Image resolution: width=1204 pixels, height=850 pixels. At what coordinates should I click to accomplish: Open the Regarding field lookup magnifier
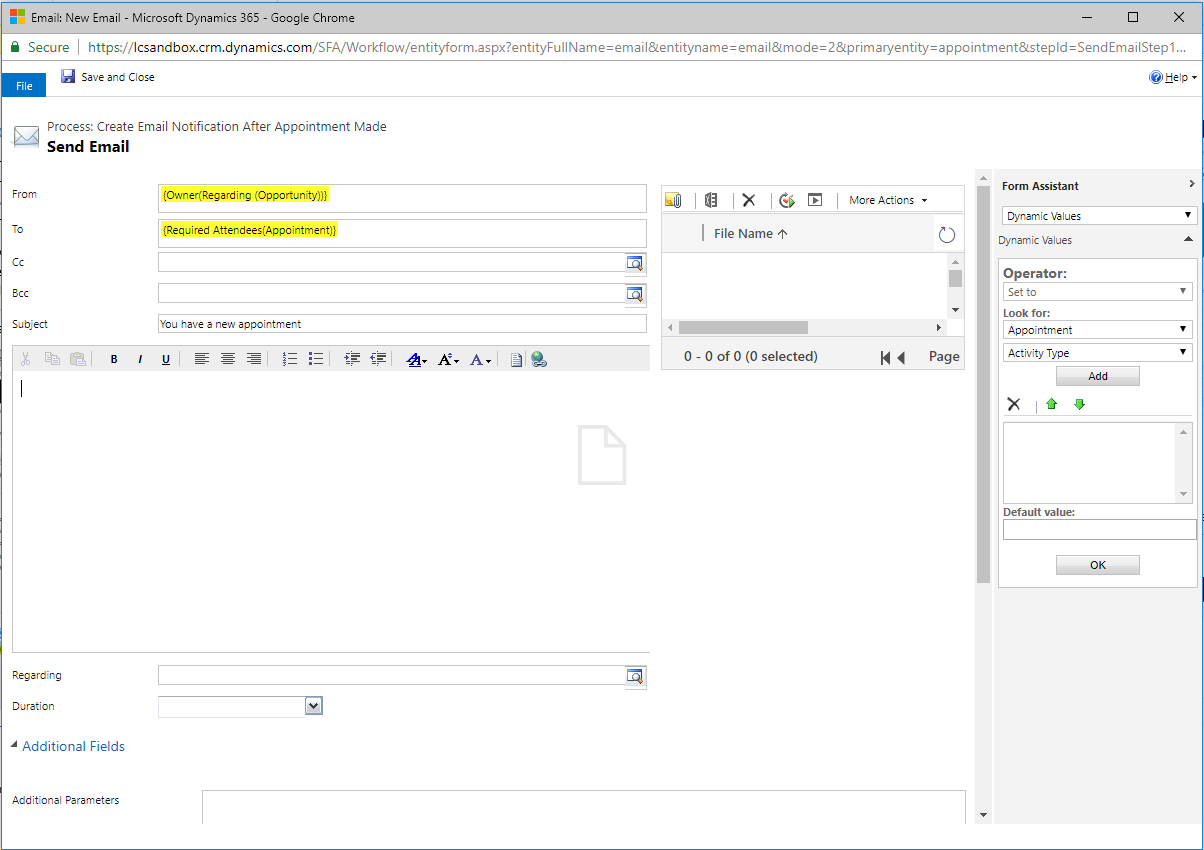pos(635,676)
